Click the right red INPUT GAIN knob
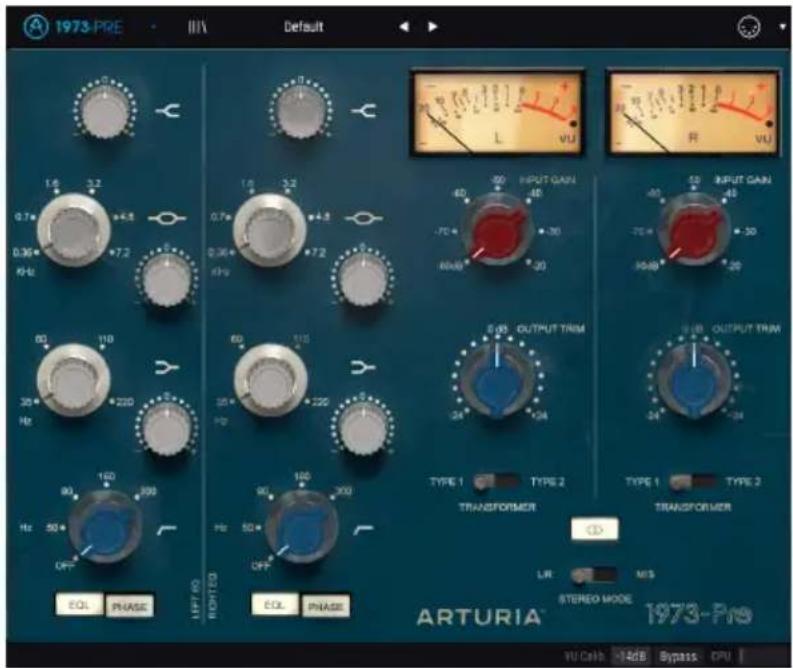The height and width of the screenshot is (668, 793). tap(694, 231)
